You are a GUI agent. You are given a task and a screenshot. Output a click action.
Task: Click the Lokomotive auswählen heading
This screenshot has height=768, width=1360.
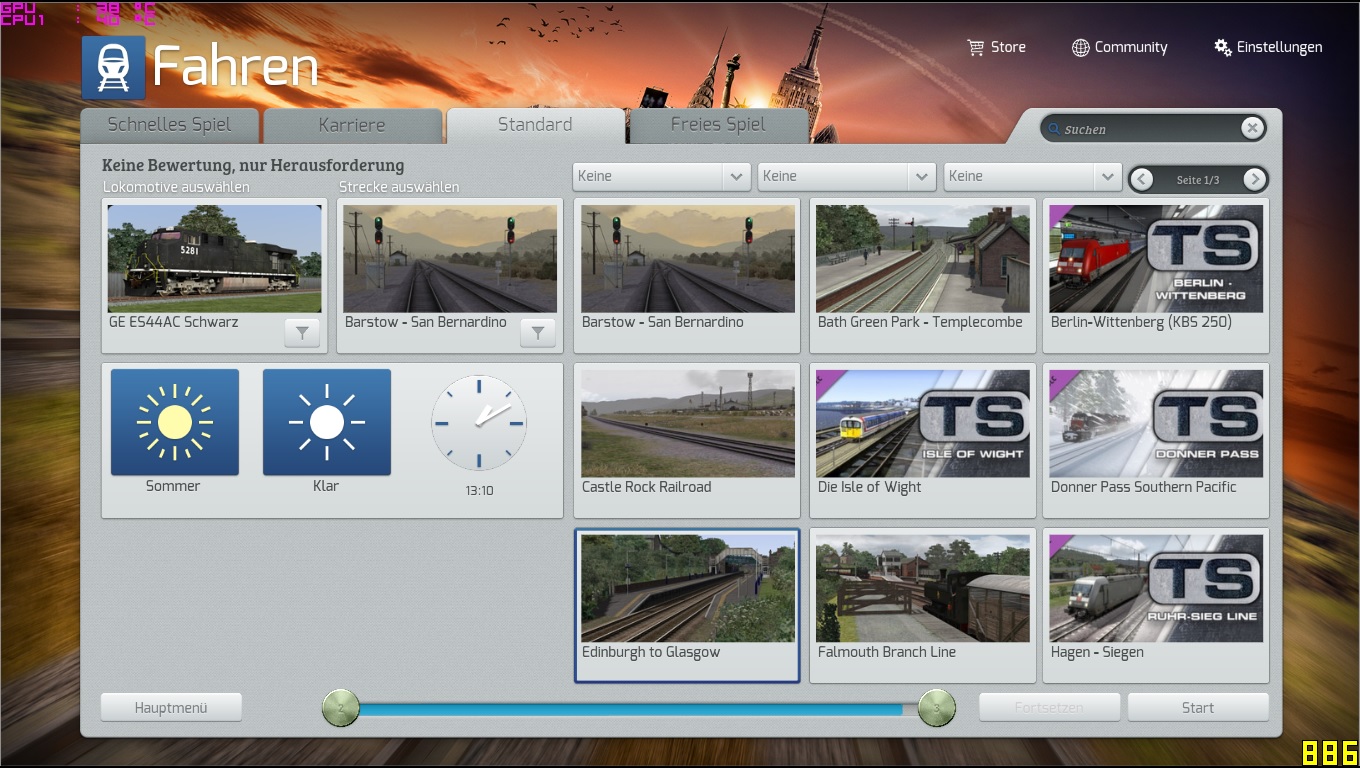click(176, 187)
